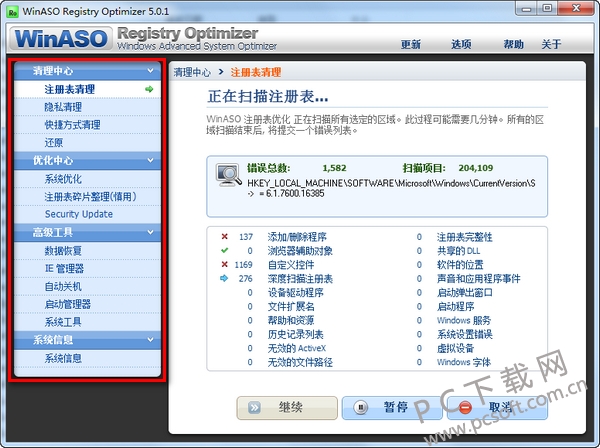The image size is (600, 448).
Task: Click the 暂停 button to pause scanning
Action: [x=392, y=407]
